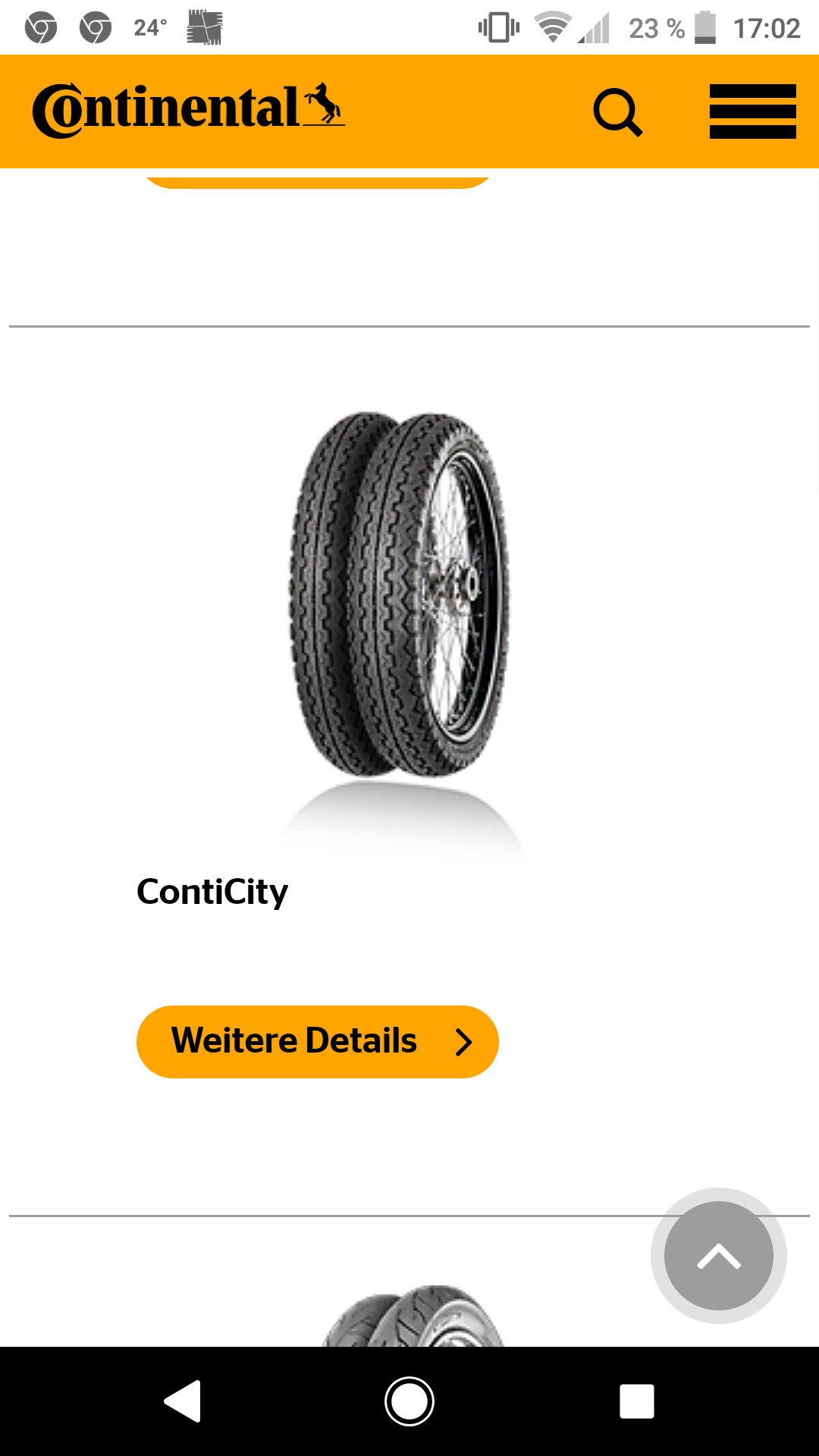Tap the Continental logo
Screen dimensions: 819x1456
tap(188, 110)
